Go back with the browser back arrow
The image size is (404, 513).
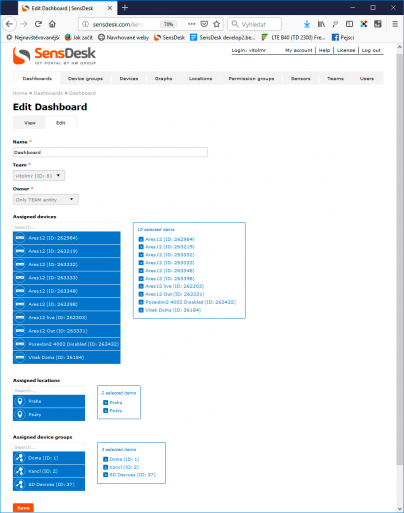point(10,24)
